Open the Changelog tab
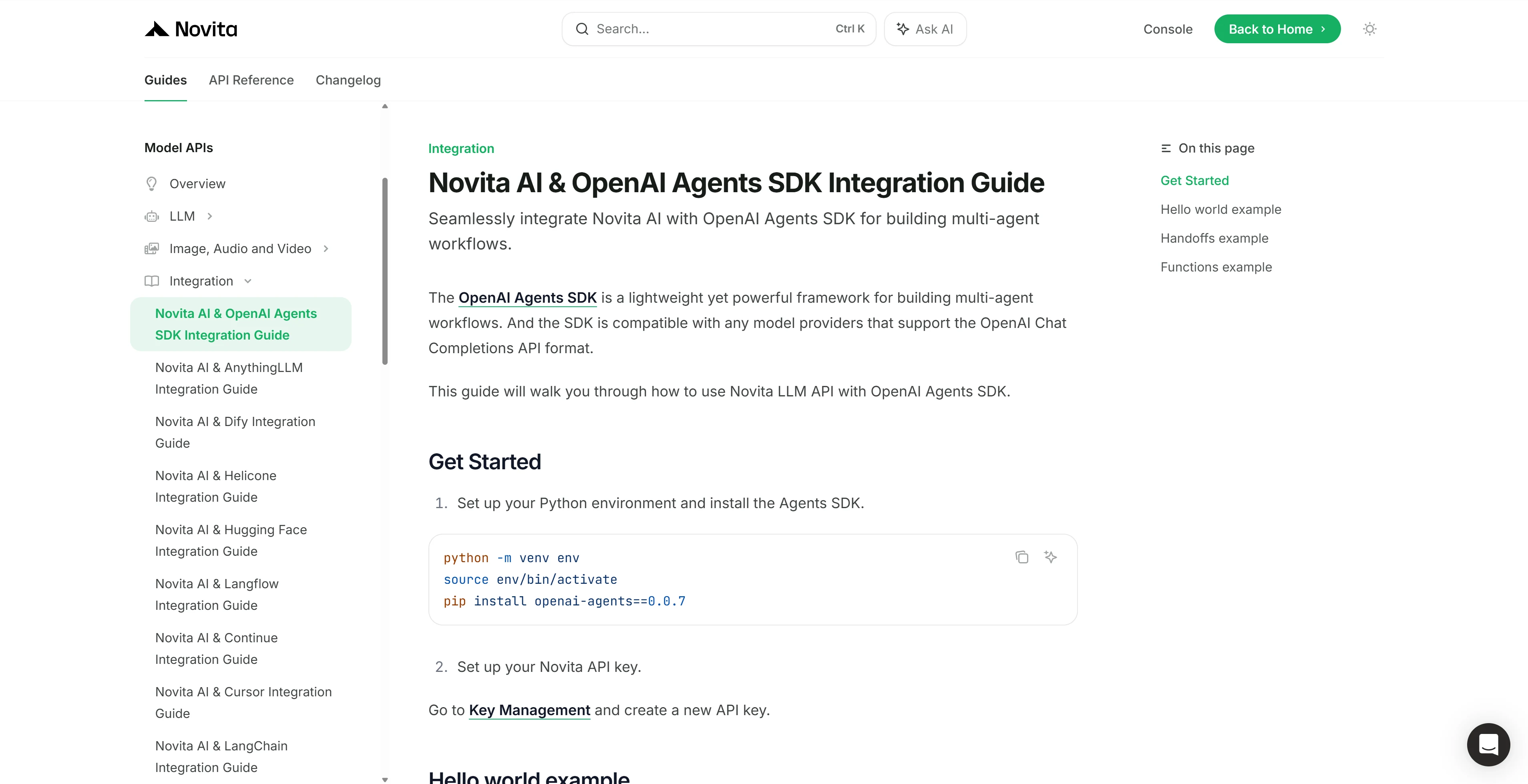 coord(348,80)
